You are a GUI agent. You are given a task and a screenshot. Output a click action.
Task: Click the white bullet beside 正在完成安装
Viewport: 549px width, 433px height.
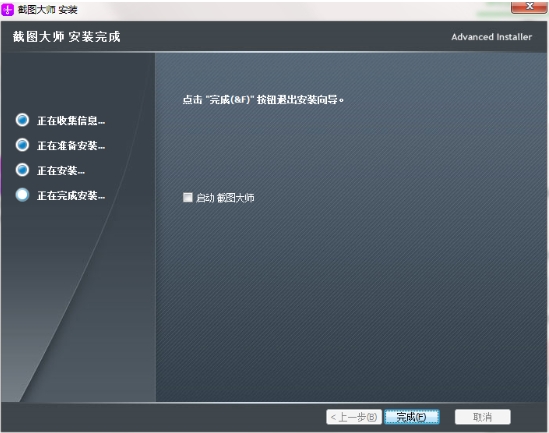coord(22,195)
